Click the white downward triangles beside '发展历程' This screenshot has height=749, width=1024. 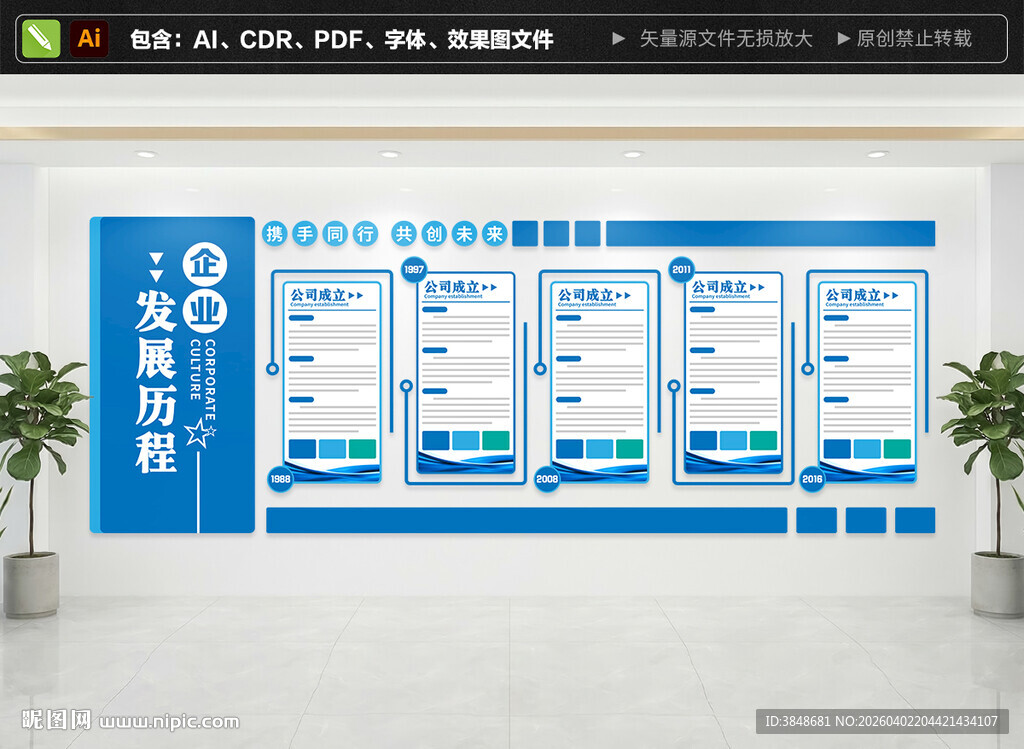pyautogui.click(x=155, y=266)
